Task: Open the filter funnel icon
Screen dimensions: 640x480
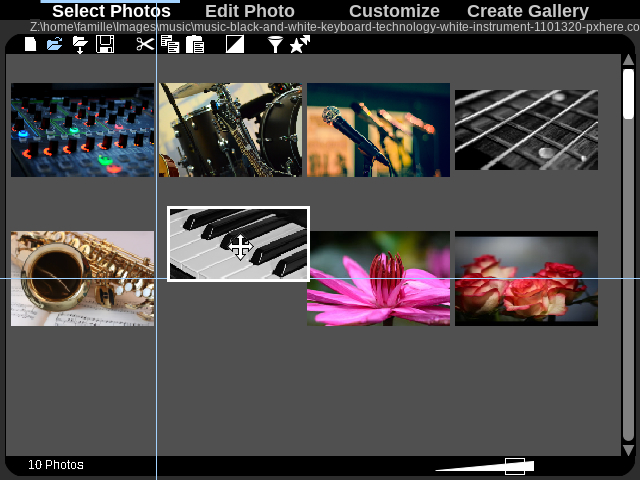Action: (x=275, y=44)
